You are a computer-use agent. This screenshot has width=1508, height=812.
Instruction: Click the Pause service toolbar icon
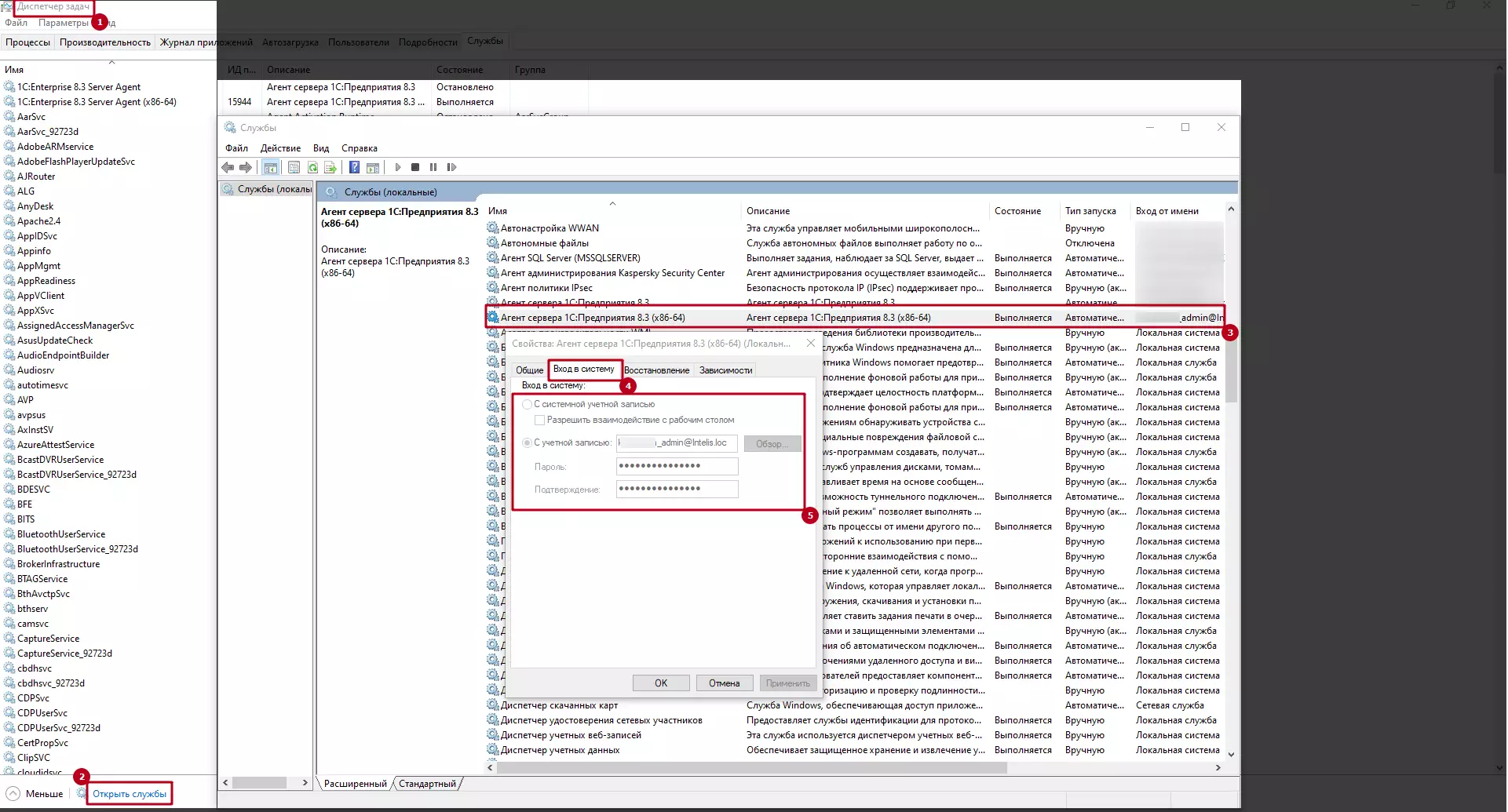(433, 167)
